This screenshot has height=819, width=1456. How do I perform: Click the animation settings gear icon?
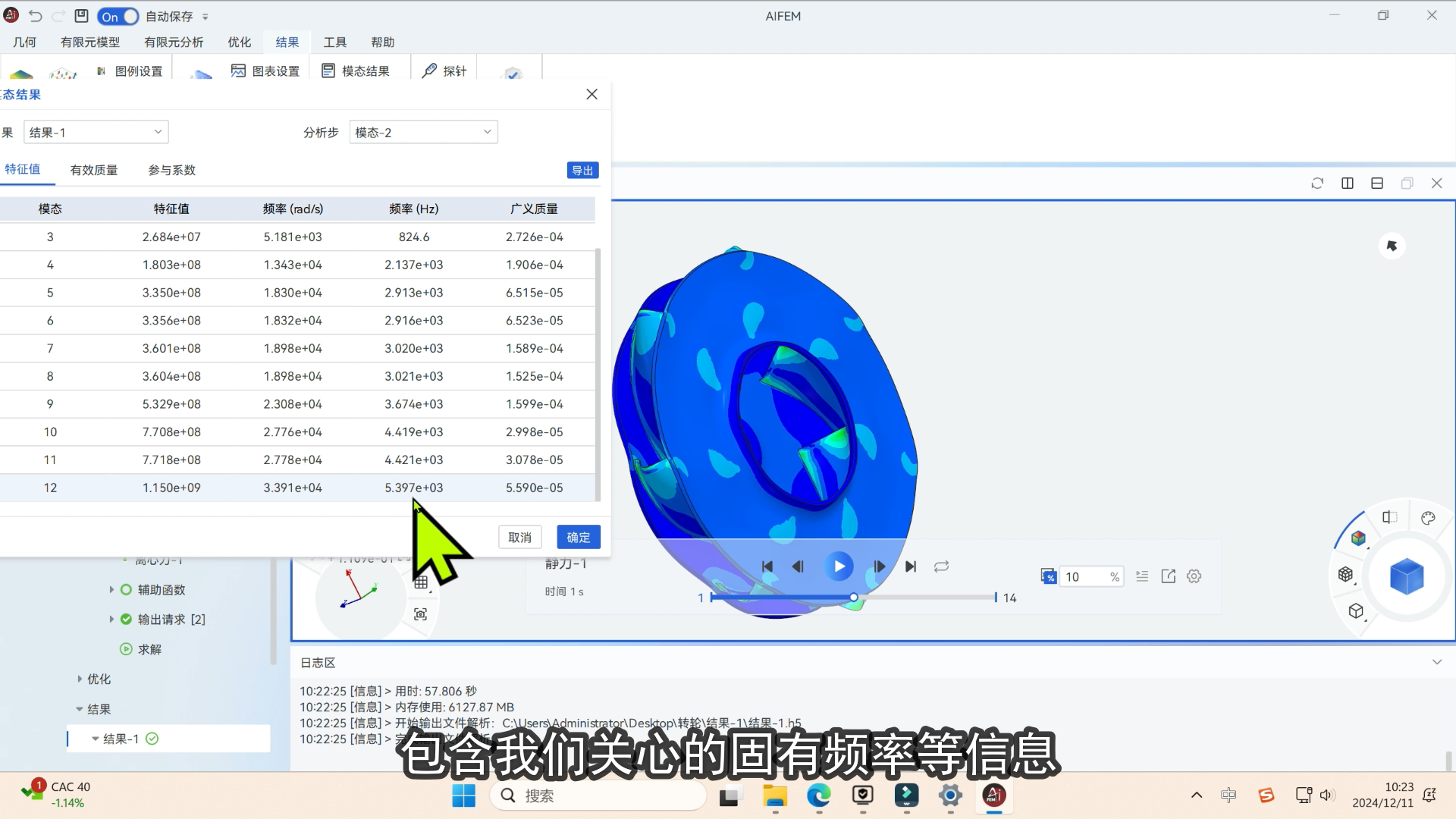tap(1194, 576)
